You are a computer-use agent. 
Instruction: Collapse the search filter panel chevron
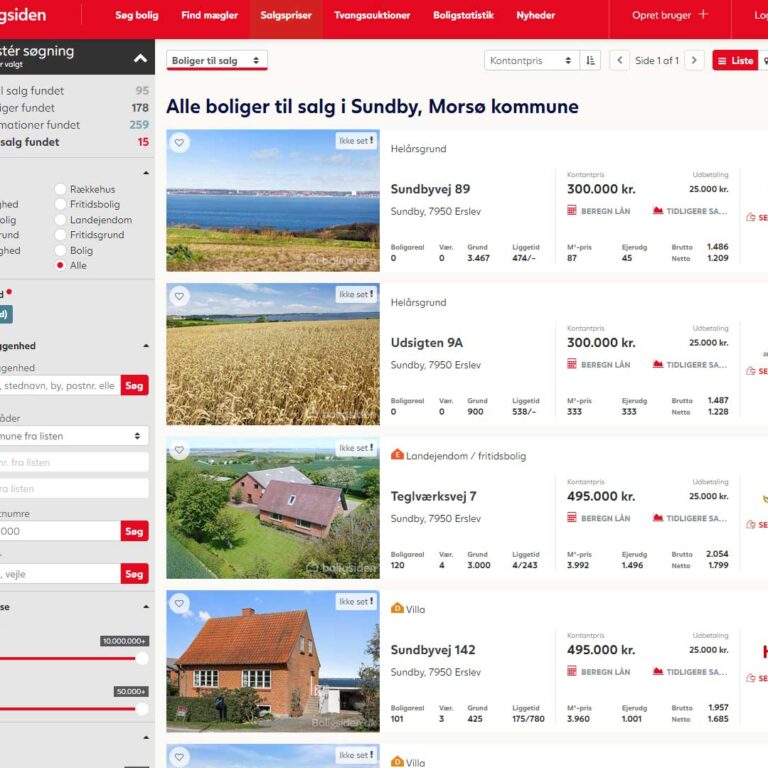[140, 59]
